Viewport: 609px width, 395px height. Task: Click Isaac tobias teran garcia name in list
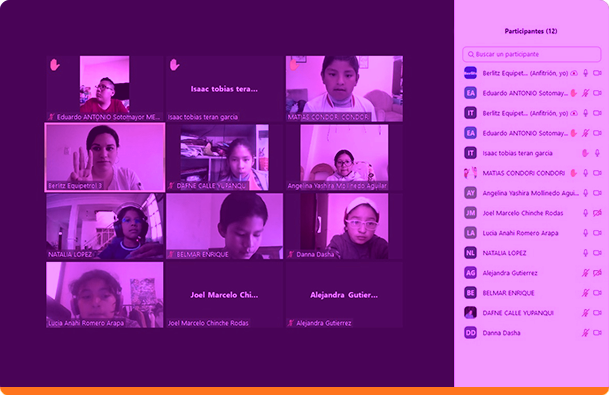click(517, 153)
